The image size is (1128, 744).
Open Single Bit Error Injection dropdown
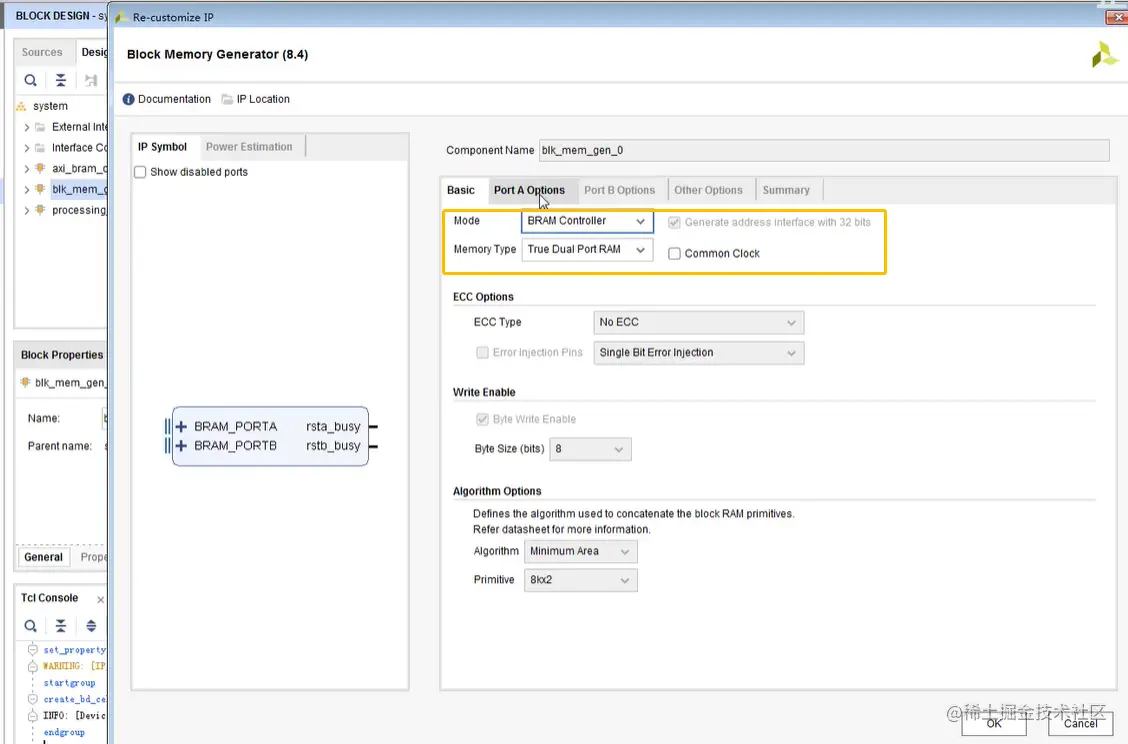click(x=699, y=353)
